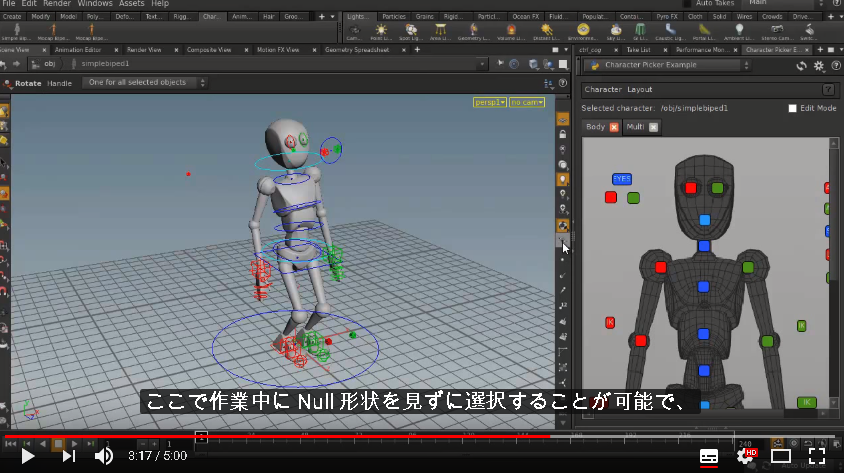This screenshot has width=844, height=473.
Task: Click the reload icon in Character Picker pane
Action: click(801, 66)
